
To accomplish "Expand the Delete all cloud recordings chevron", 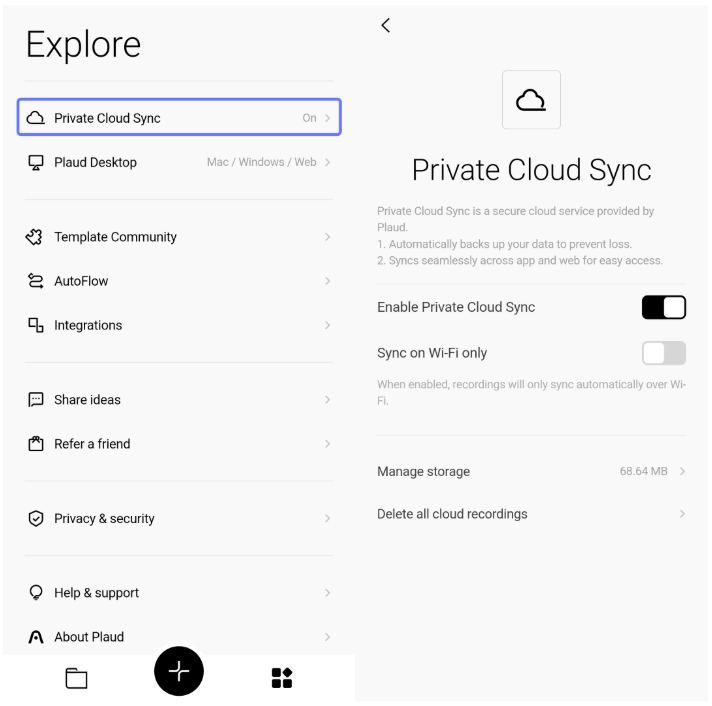I will tap(682, 514).
